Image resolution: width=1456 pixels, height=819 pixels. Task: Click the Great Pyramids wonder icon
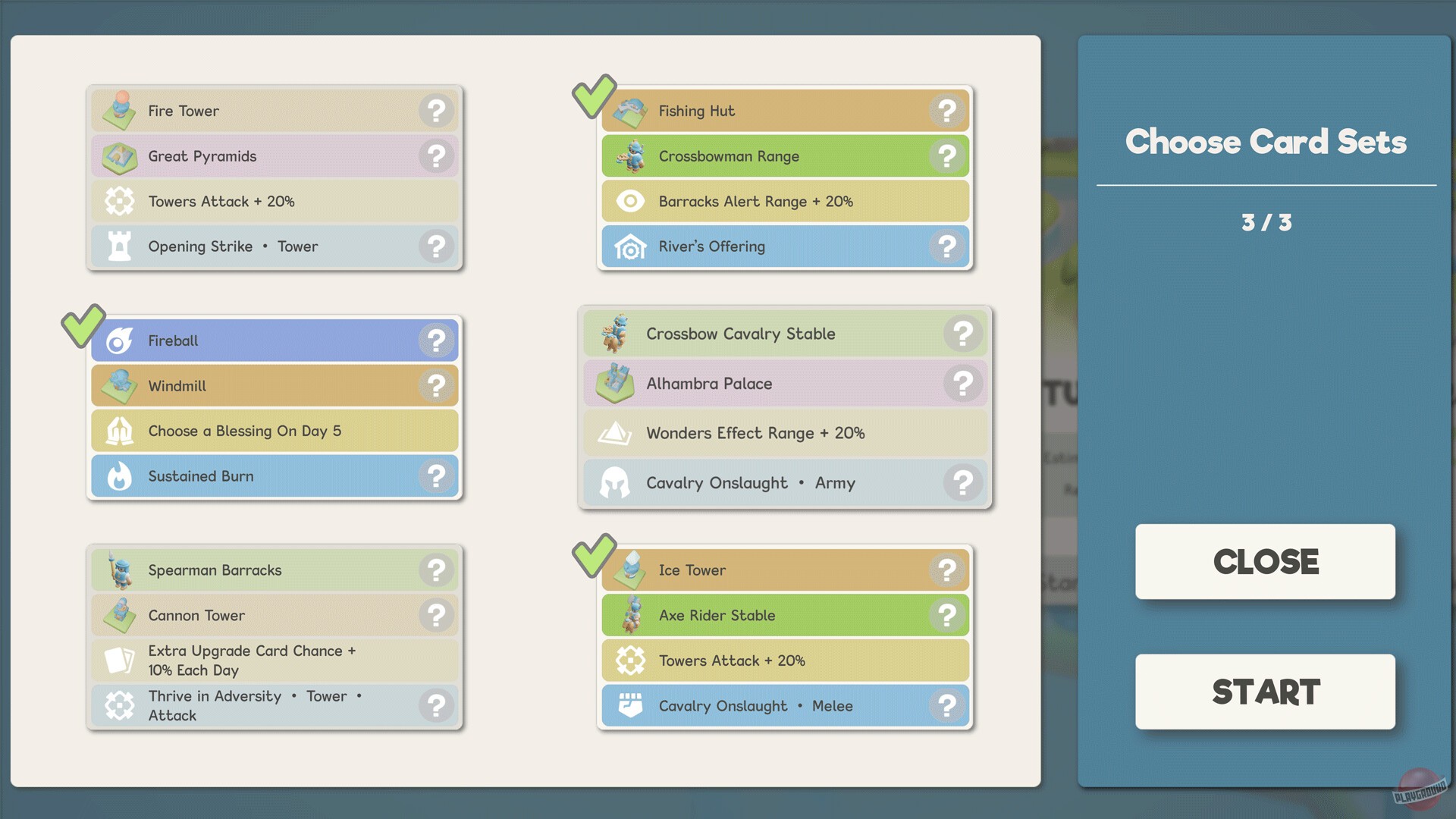(x=119, y=156)
